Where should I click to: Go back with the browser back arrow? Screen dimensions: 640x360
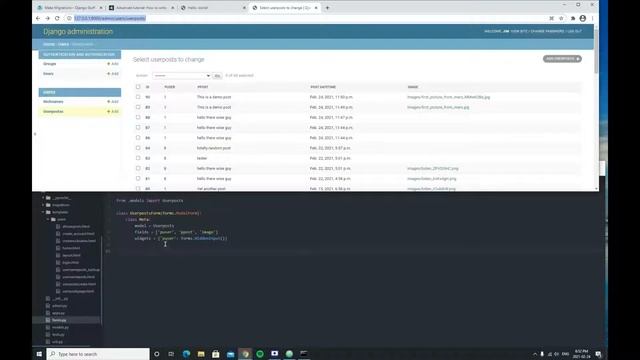[38, 18]
